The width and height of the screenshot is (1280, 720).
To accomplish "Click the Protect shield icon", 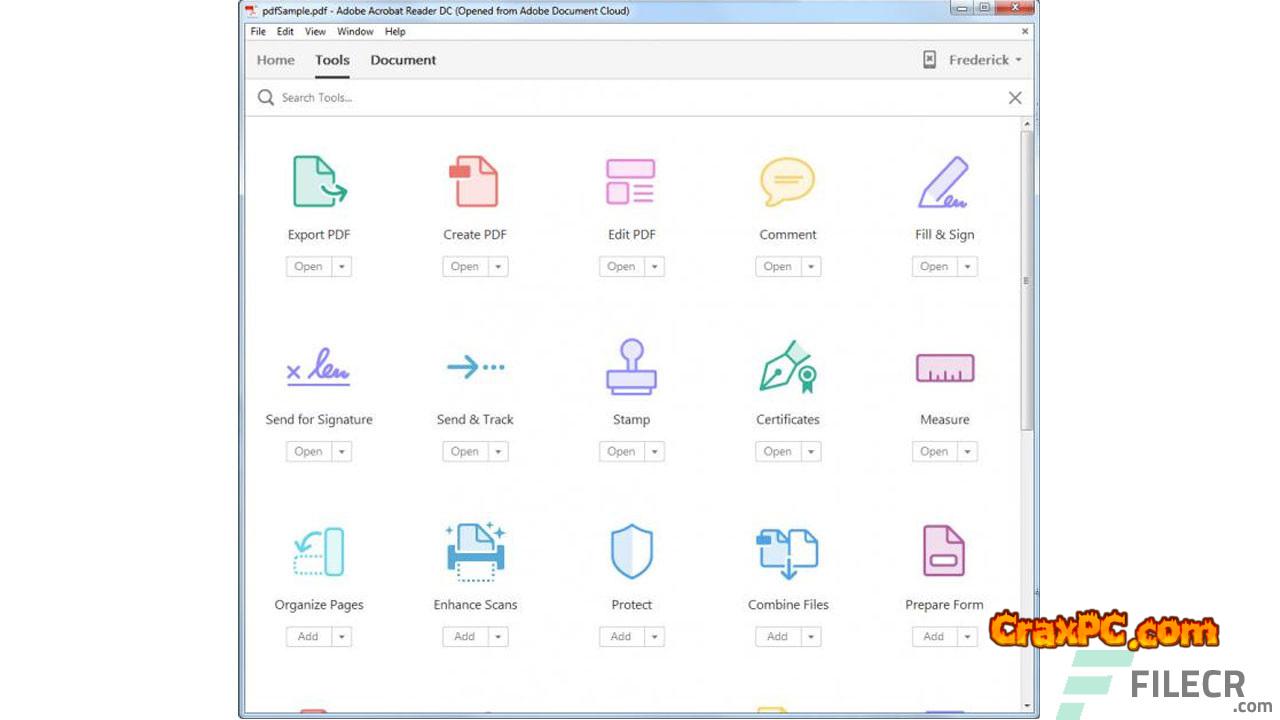I will pos(631,552).
